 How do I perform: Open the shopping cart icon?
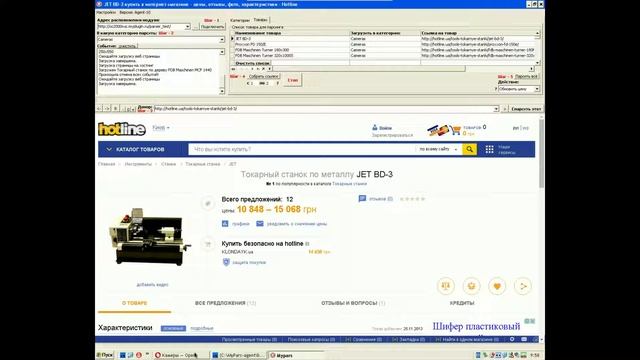tap(456, 131)
